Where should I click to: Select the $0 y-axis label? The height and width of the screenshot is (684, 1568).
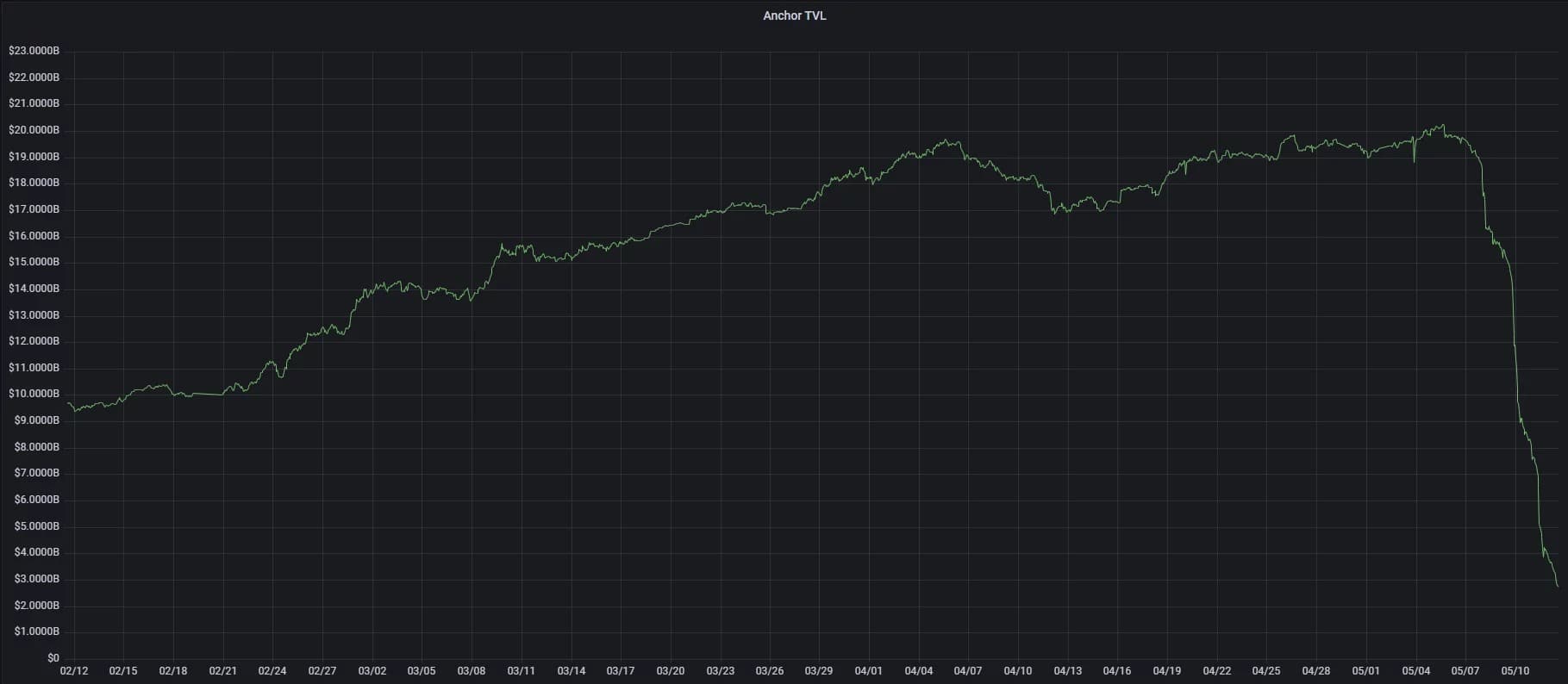point(53,658)
